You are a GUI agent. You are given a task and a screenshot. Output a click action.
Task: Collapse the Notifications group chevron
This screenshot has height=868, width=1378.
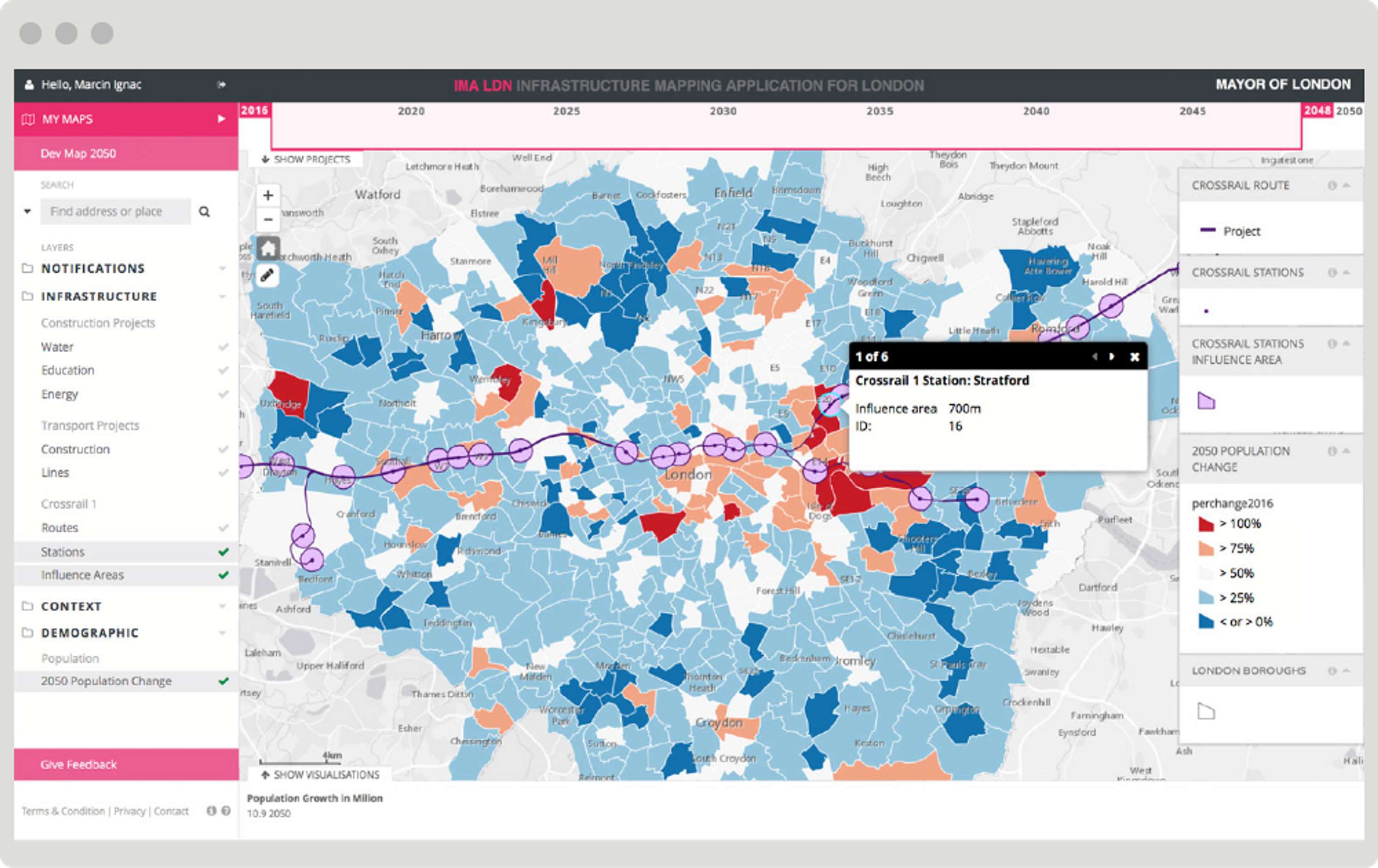click(x=222, y=268)
